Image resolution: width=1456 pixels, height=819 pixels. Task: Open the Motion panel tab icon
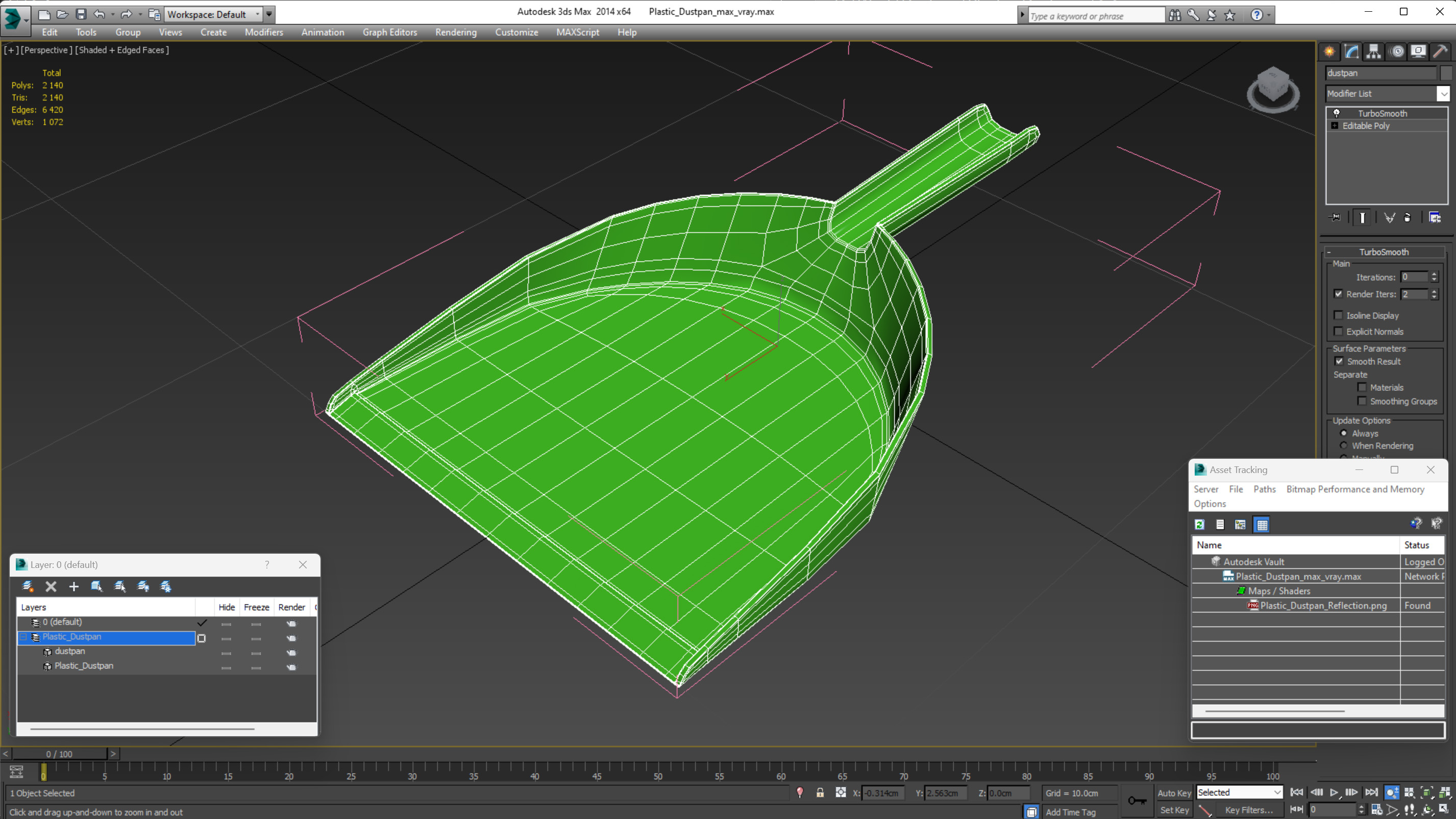(x=1397, y=52)
